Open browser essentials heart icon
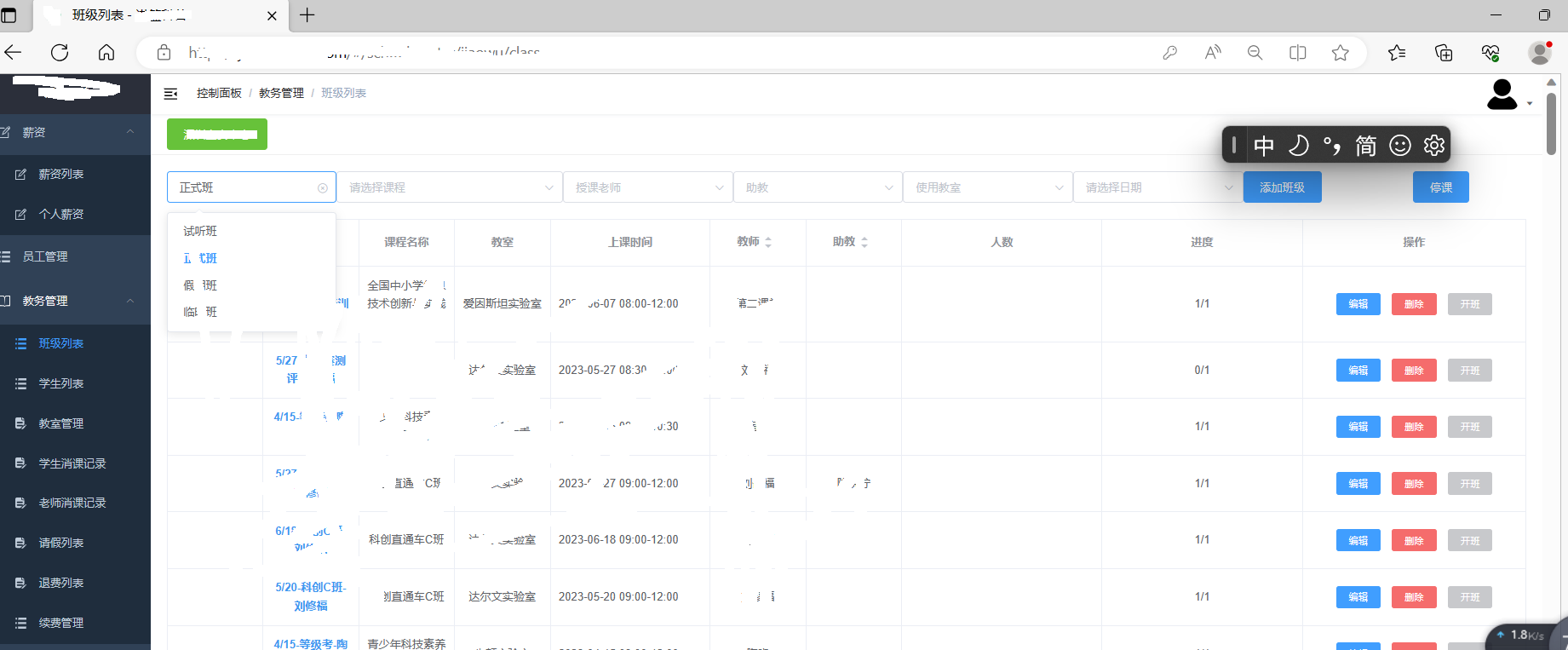This screenshot has width=1568, height=650. click(1490, 53)
